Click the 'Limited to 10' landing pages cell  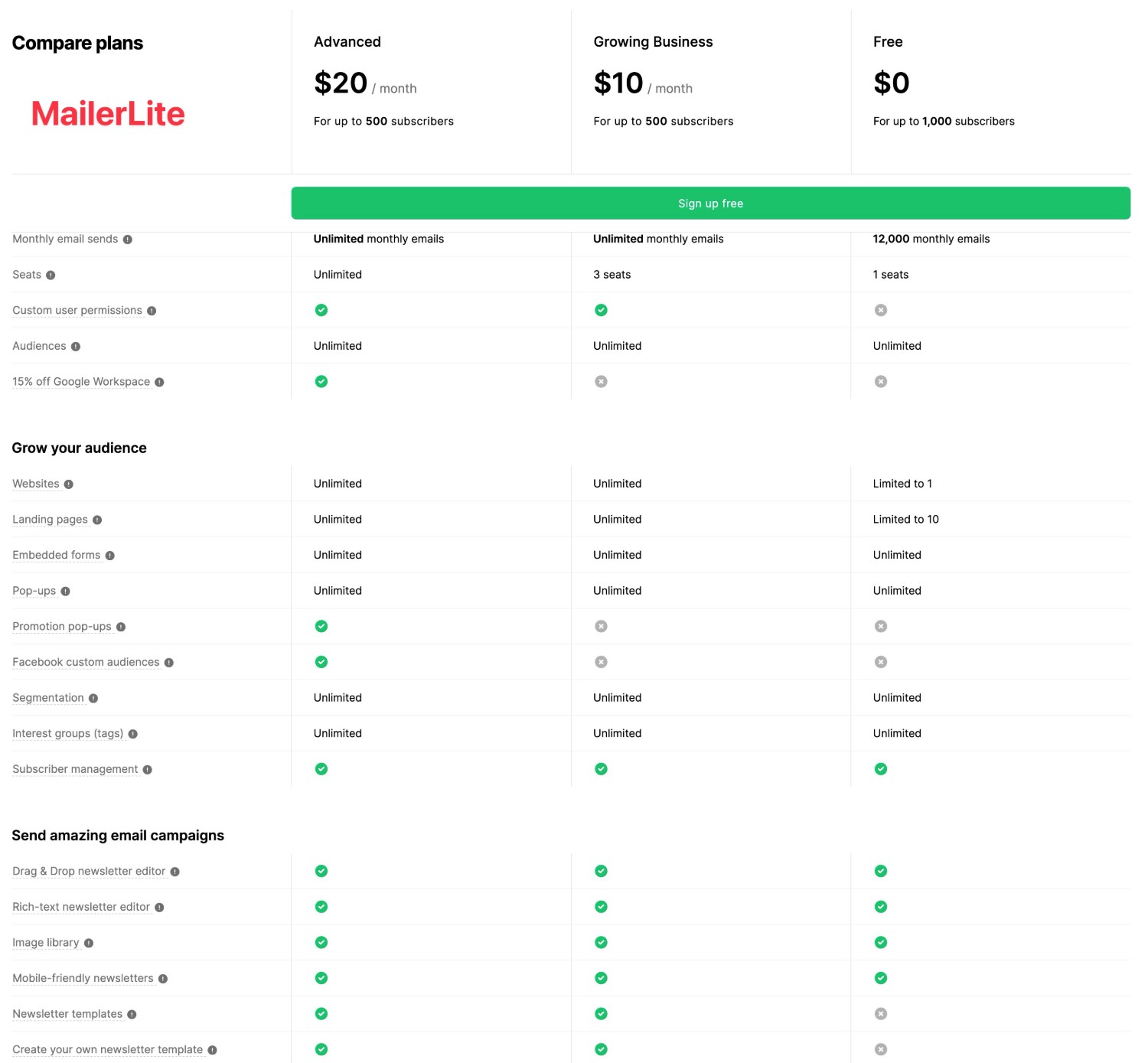(905, 520)
